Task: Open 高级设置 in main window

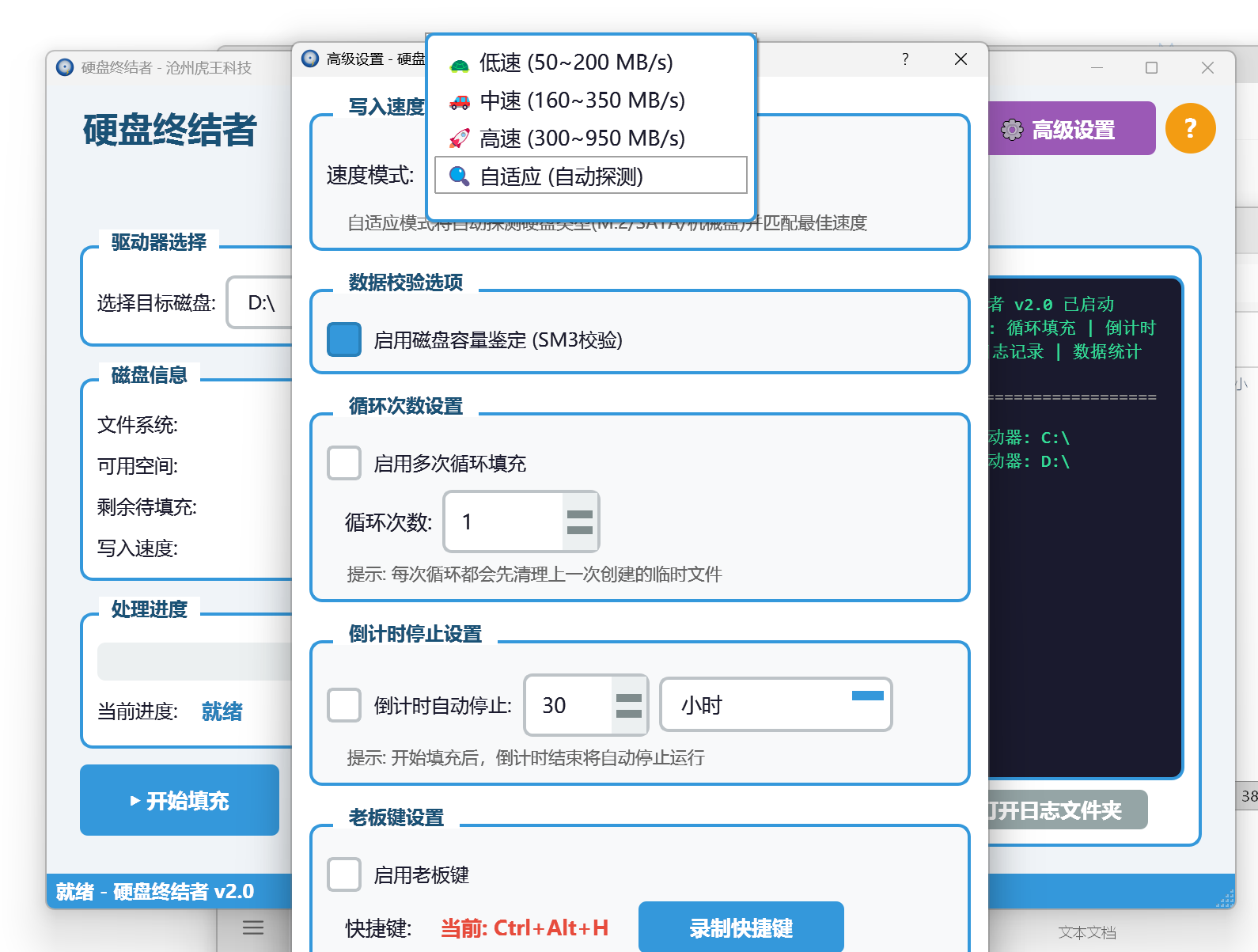Action: 1071,129
